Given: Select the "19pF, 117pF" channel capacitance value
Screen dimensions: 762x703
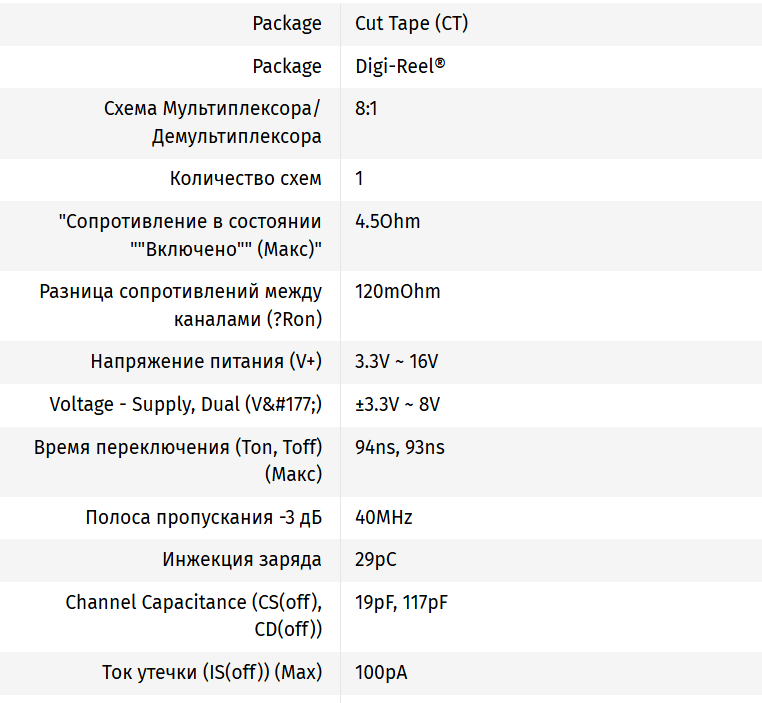Looking at the screenshot, I should coord(402,601).
